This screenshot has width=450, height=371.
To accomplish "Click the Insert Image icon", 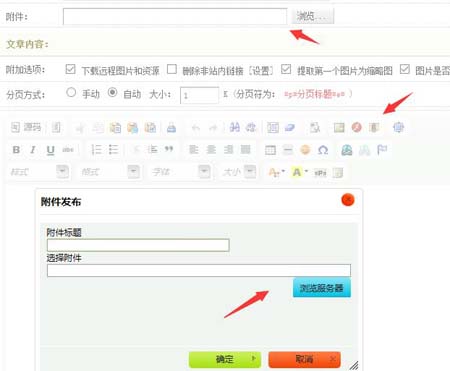I will (x=339, y=127).
